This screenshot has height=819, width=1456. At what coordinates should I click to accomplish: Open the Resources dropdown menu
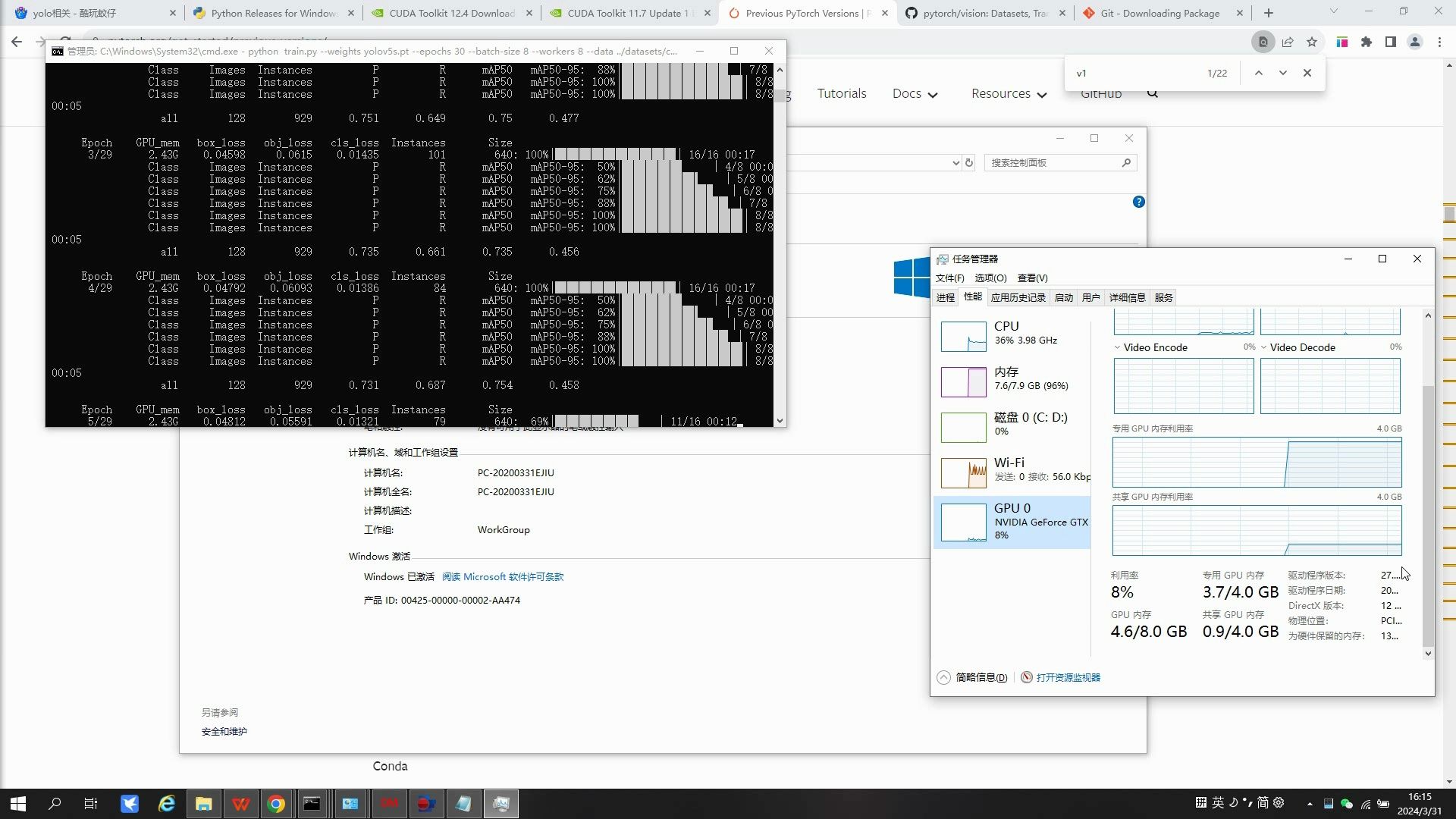coord(1009,94)
